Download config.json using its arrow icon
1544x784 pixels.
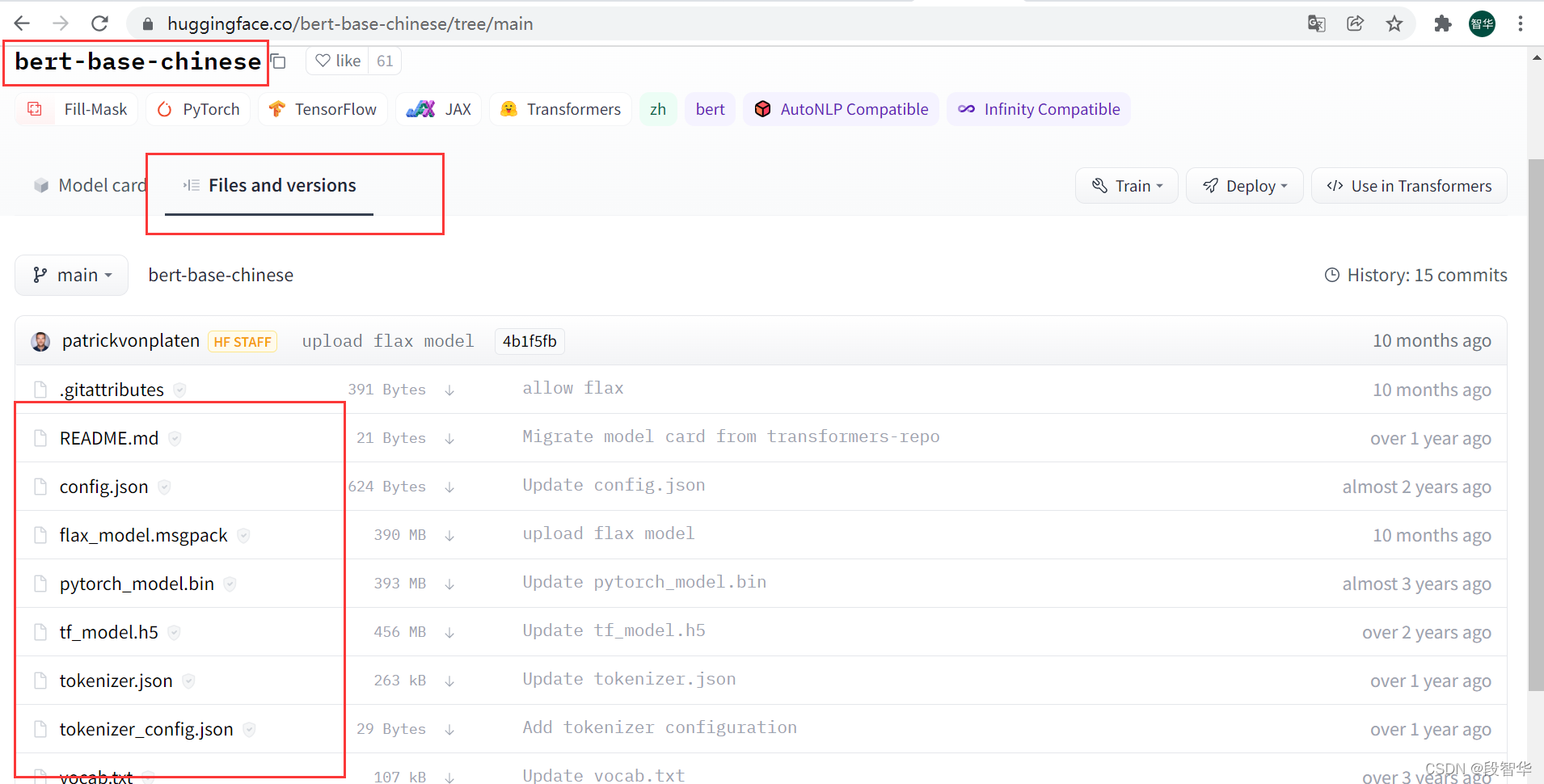click(x=449, y=487)
